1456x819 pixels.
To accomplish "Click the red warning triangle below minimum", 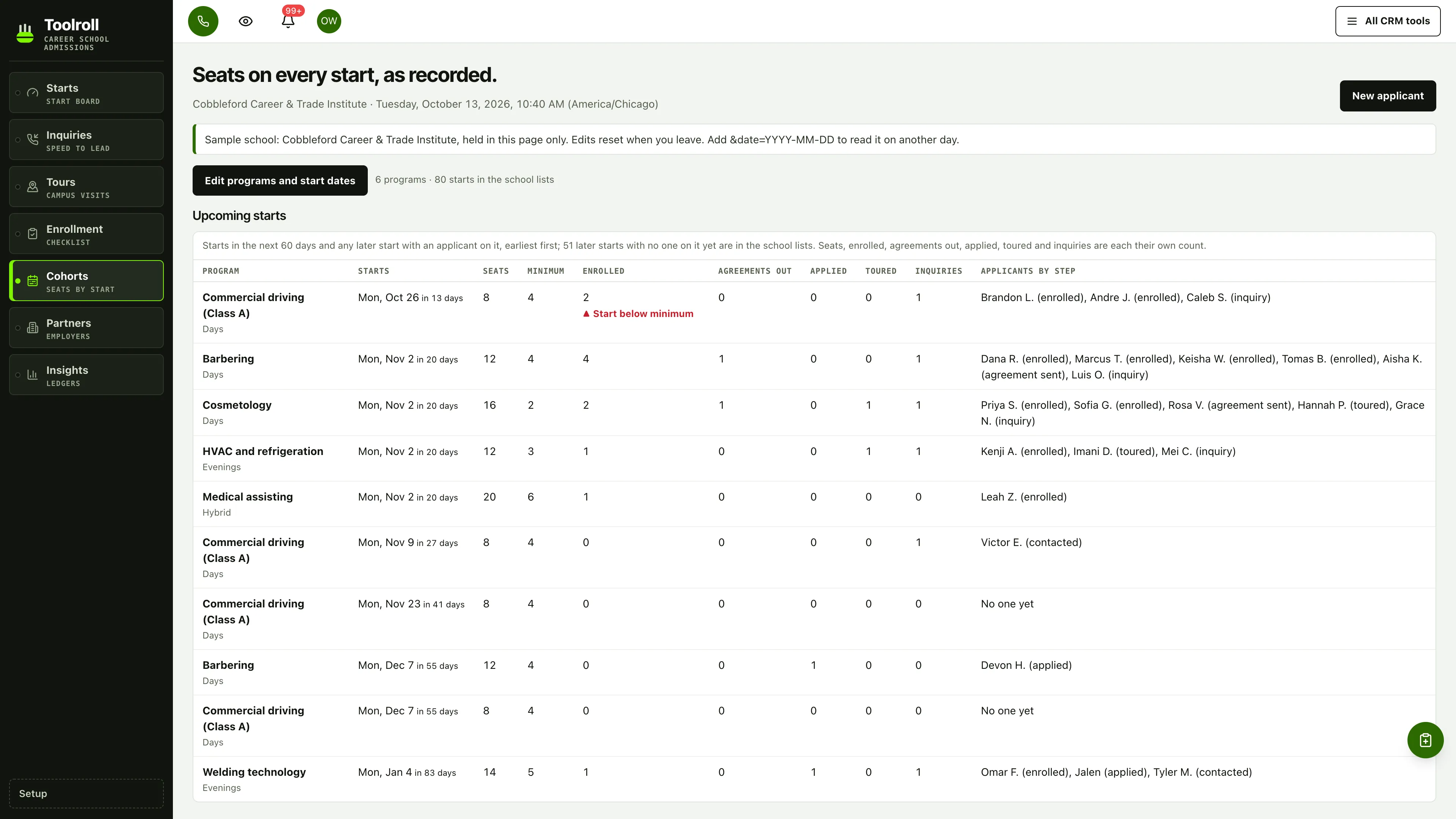I will tap(586, 314).
